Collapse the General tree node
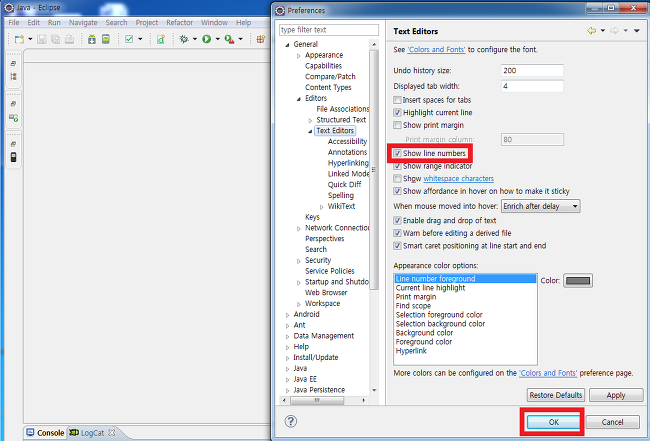 tap(287, 45)
